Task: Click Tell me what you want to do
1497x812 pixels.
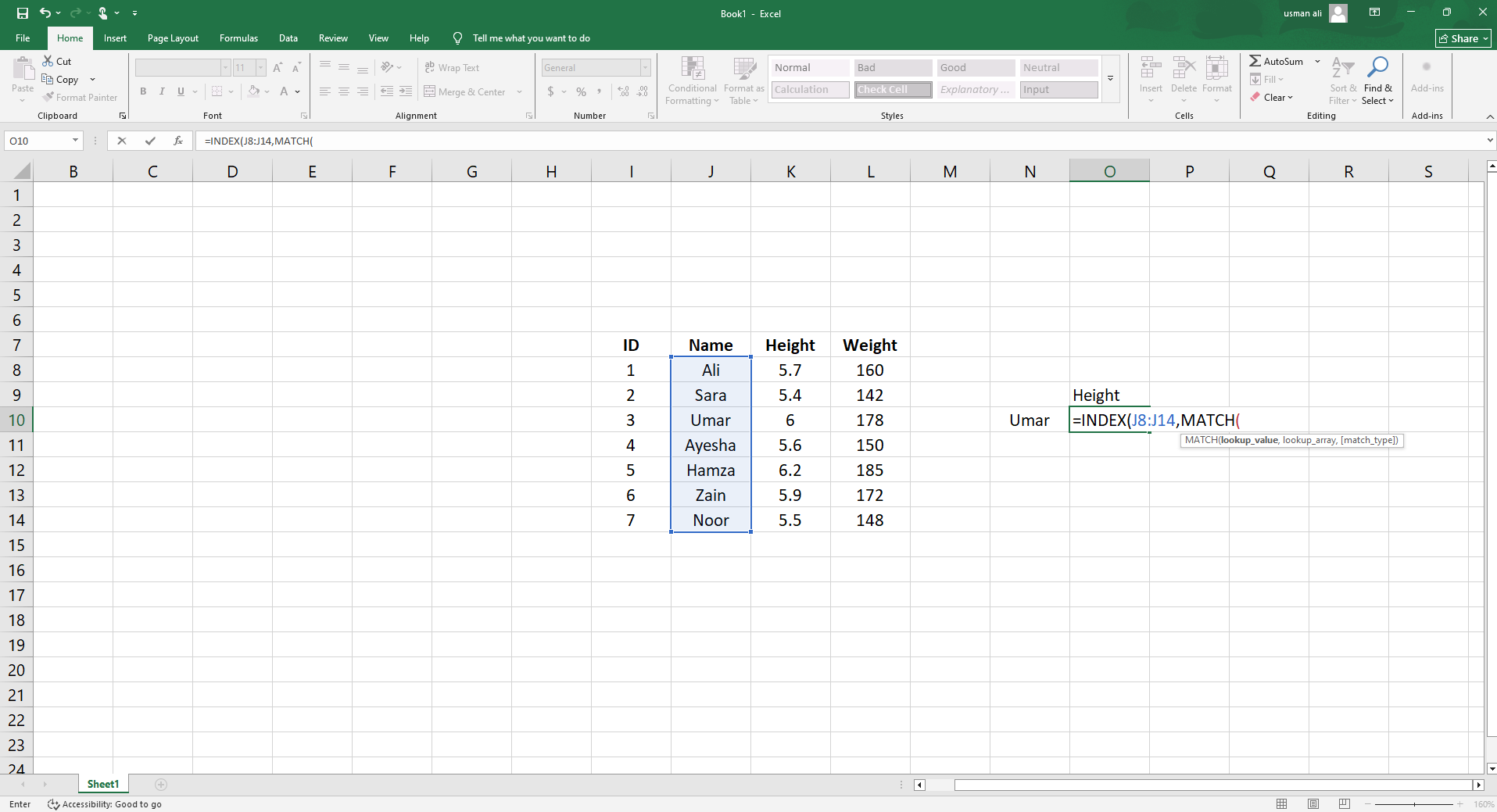Action: (x=531, y=38)
